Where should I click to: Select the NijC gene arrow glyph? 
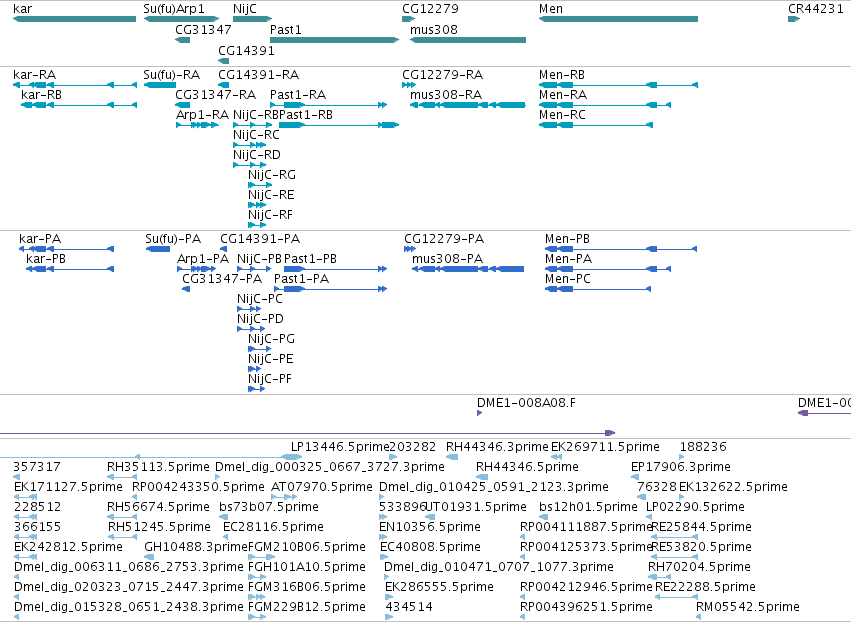(252, 19)
